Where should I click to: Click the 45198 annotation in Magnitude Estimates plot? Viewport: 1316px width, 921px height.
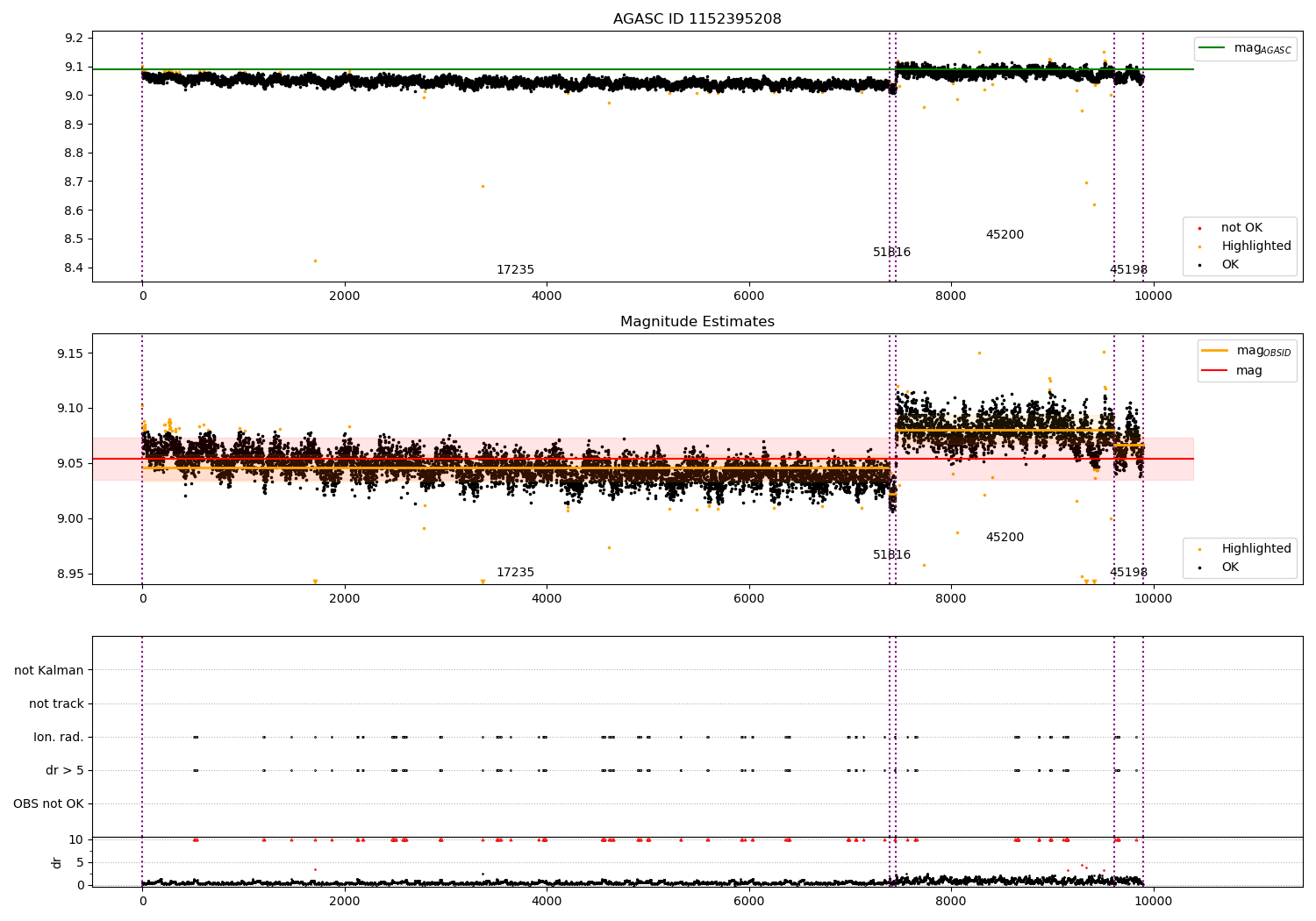point(1128,573)
